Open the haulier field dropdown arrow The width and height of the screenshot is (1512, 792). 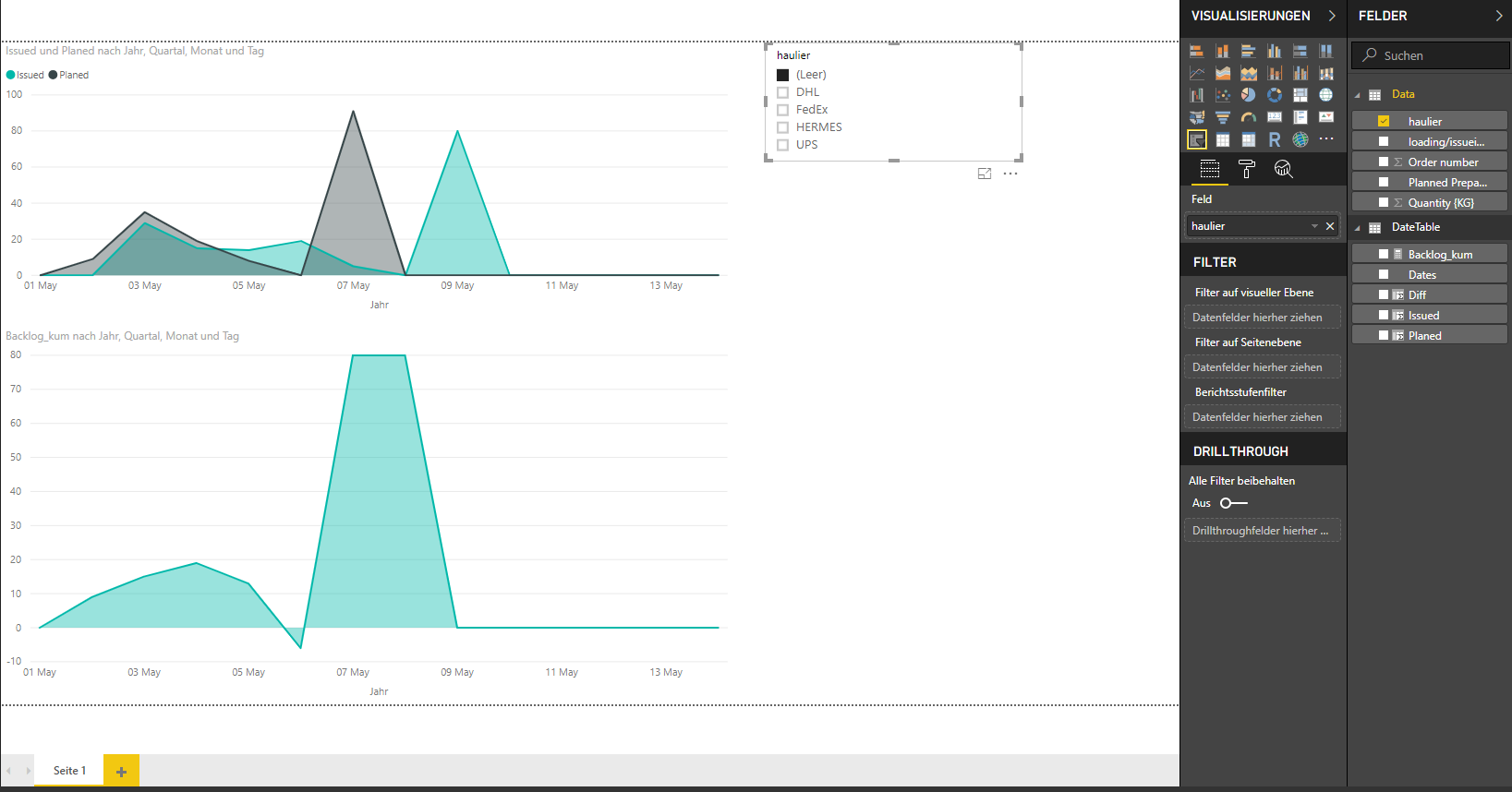(x=1314, y=226)
